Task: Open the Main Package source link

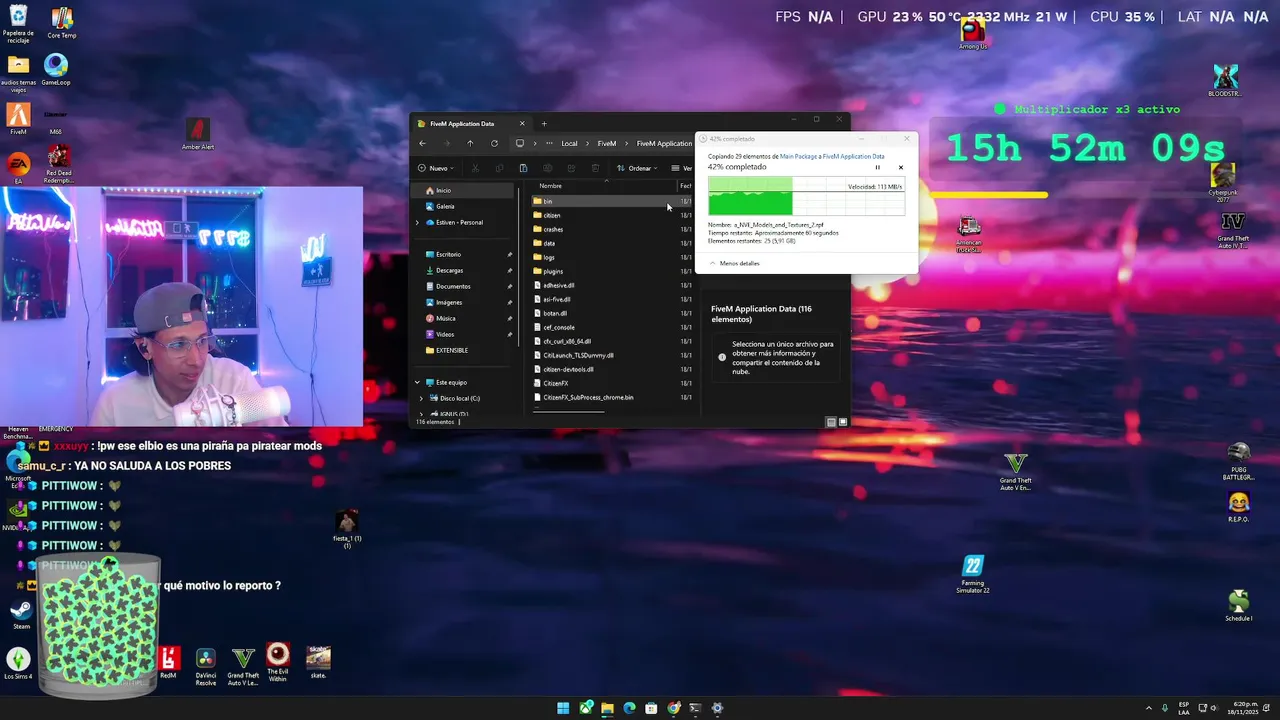Action: (x=798, y=156)
